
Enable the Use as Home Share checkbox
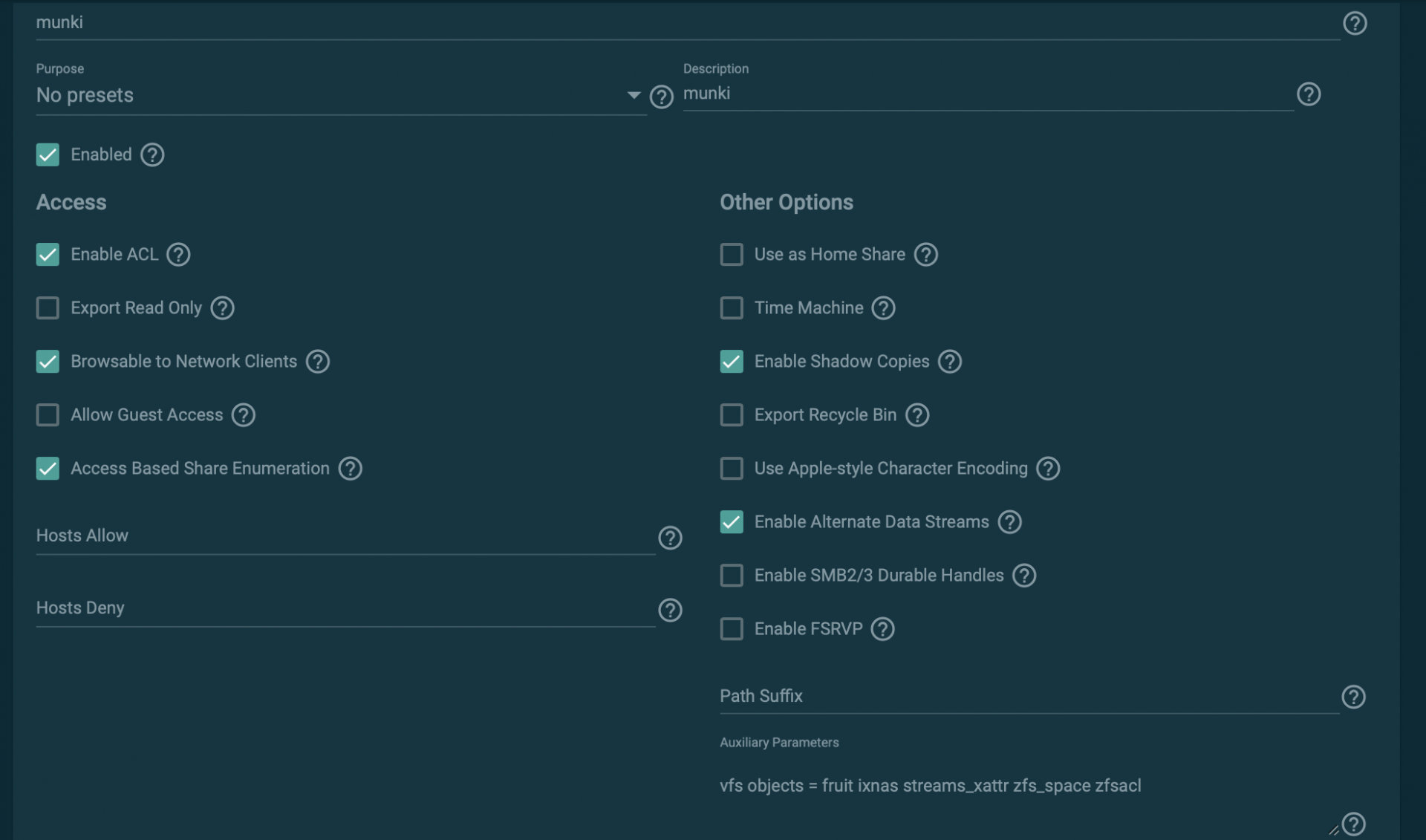732,254
